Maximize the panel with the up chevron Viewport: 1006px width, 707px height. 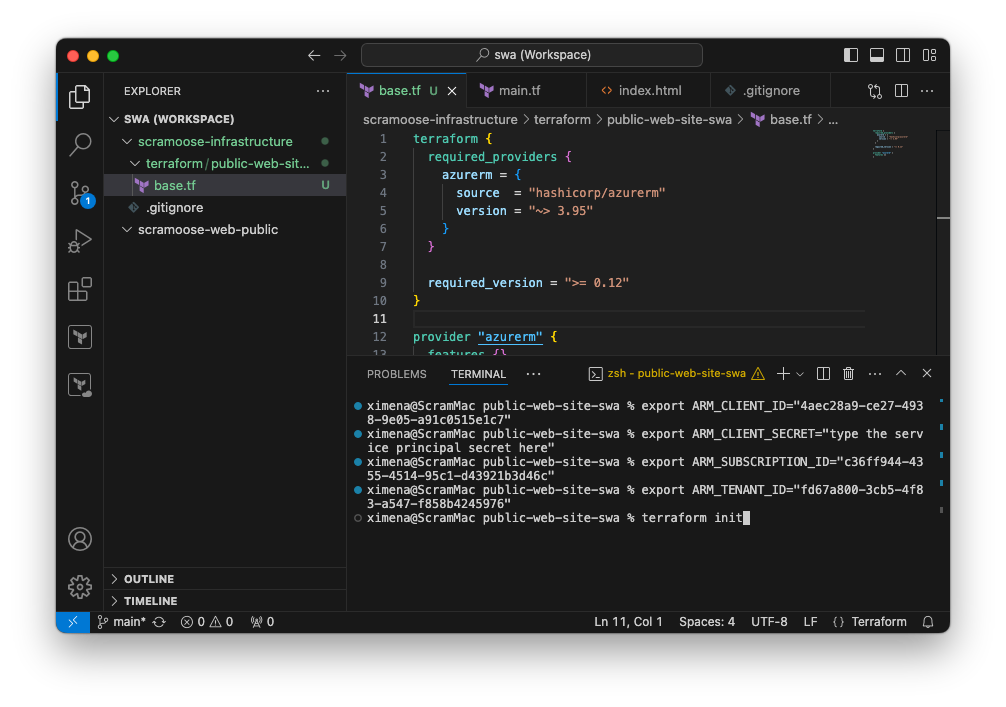point(901,373)
